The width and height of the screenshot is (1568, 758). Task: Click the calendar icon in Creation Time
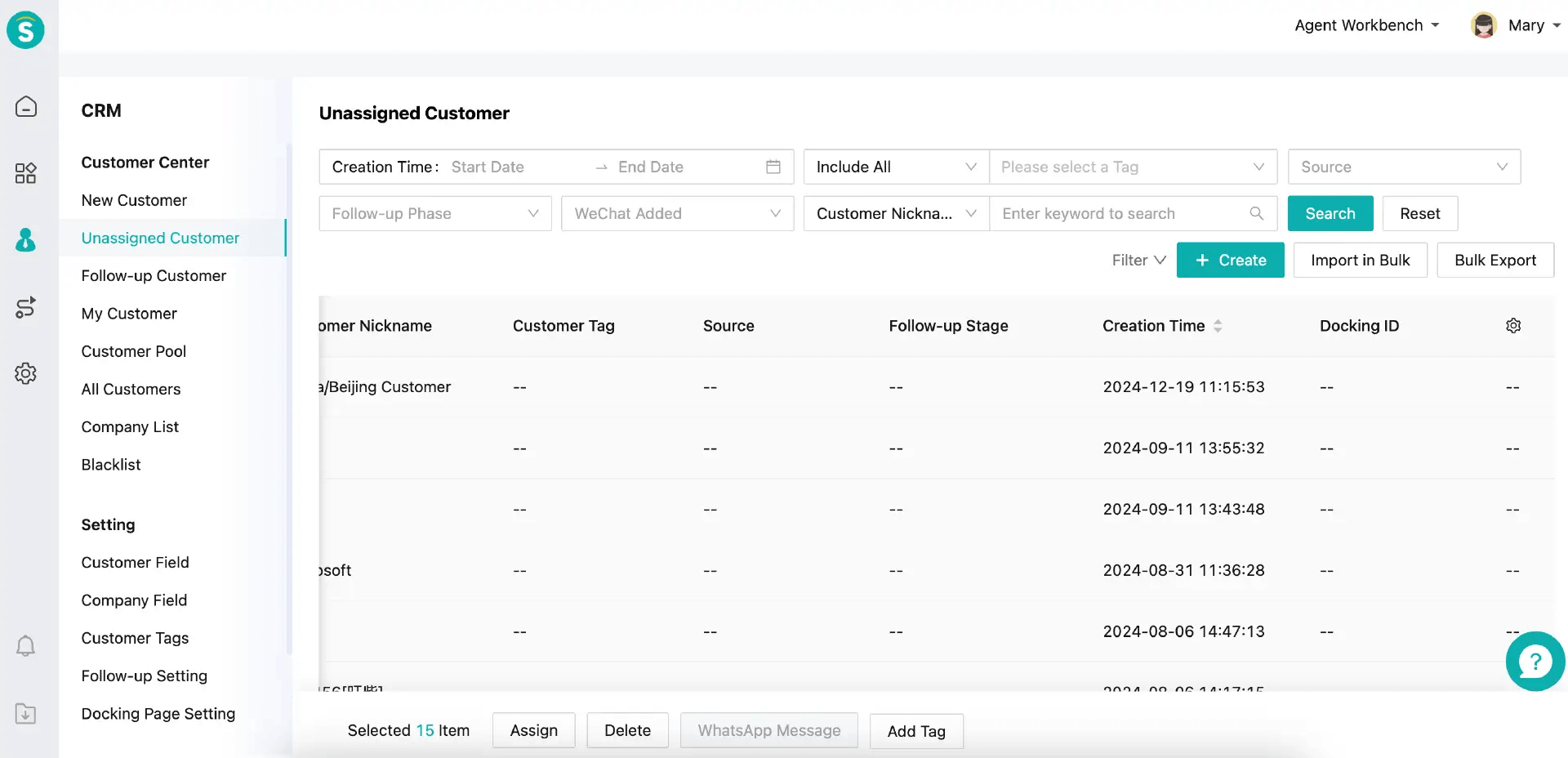click(x=773, y=167)
